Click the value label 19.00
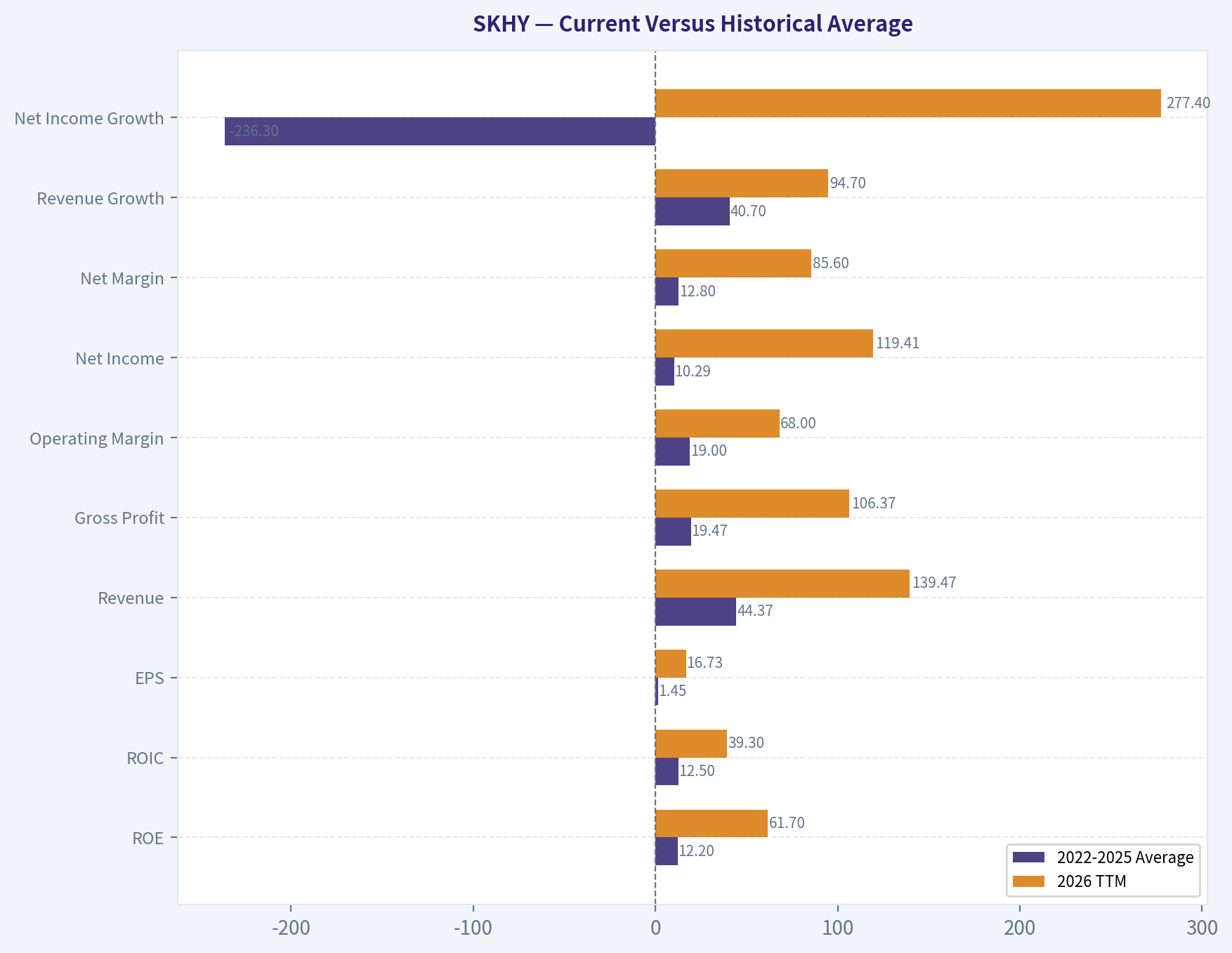 [x=709, y=451]
